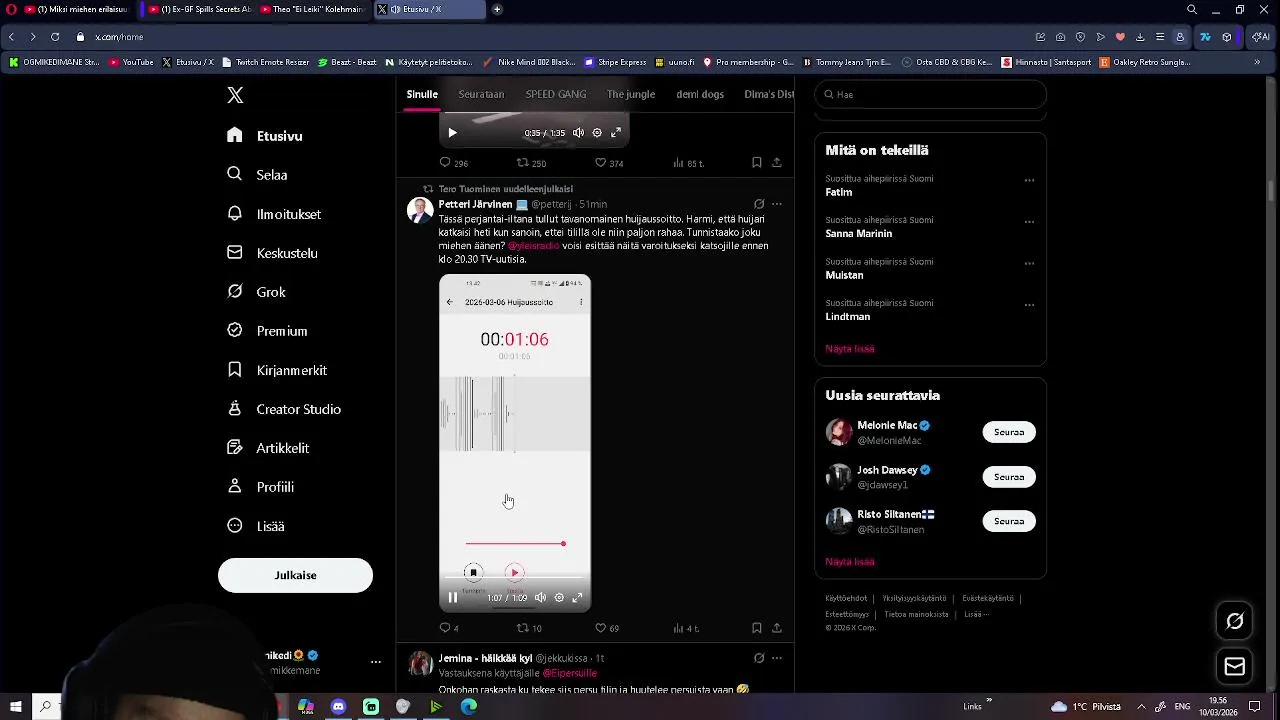Mute the Huijaussoitto video
This screenshot has width=1280, height=720.
pyautogui.click(x=541, y=598)
